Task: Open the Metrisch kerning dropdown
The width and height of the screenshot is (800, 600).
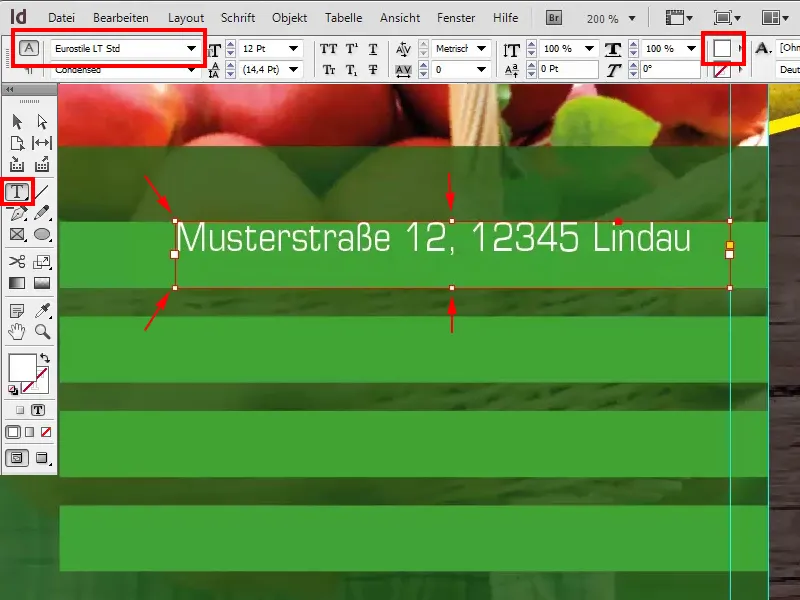Action: [481, 49]
